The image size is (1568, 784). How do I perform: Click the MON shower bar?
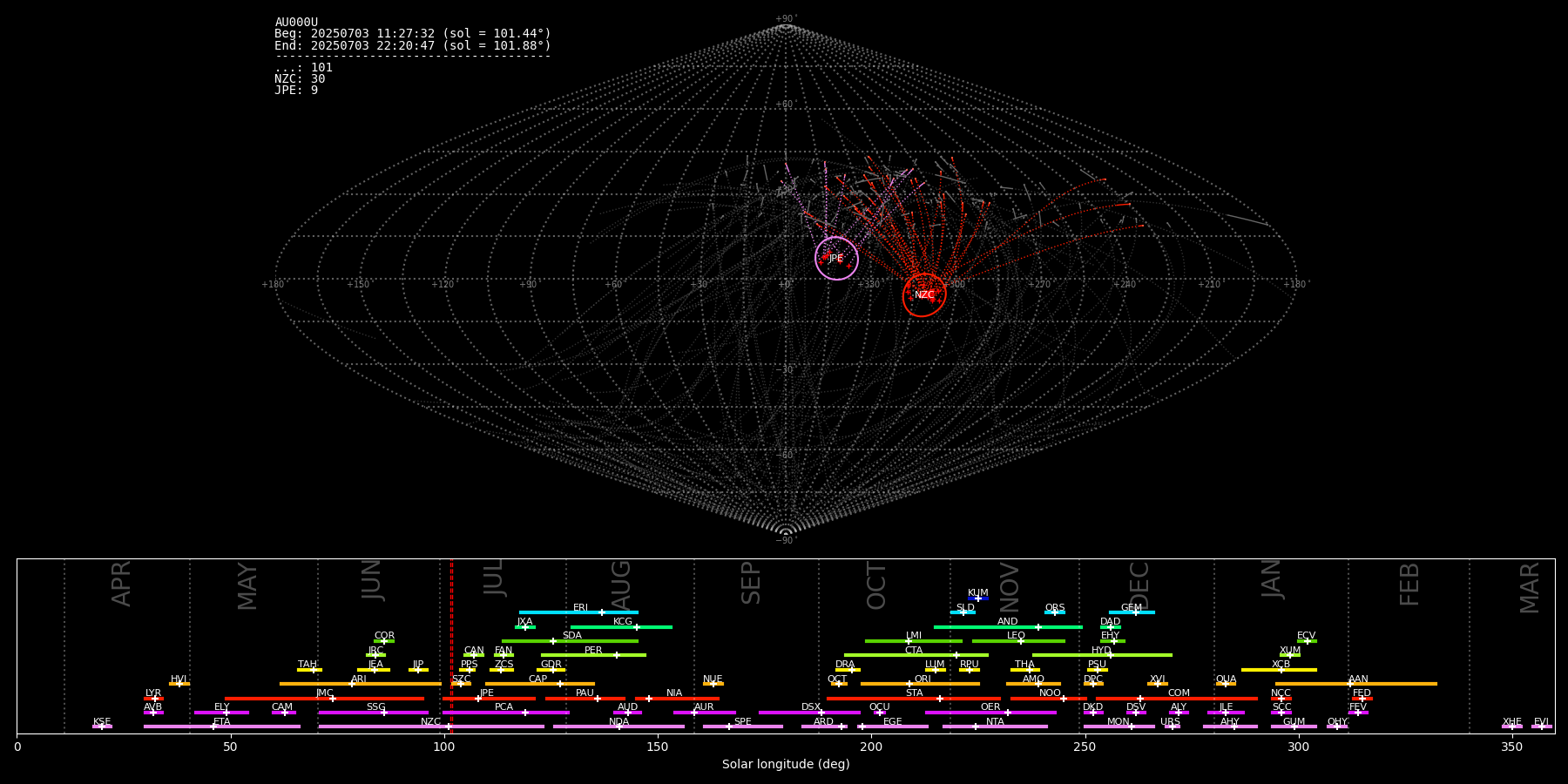pos(1119,727)
